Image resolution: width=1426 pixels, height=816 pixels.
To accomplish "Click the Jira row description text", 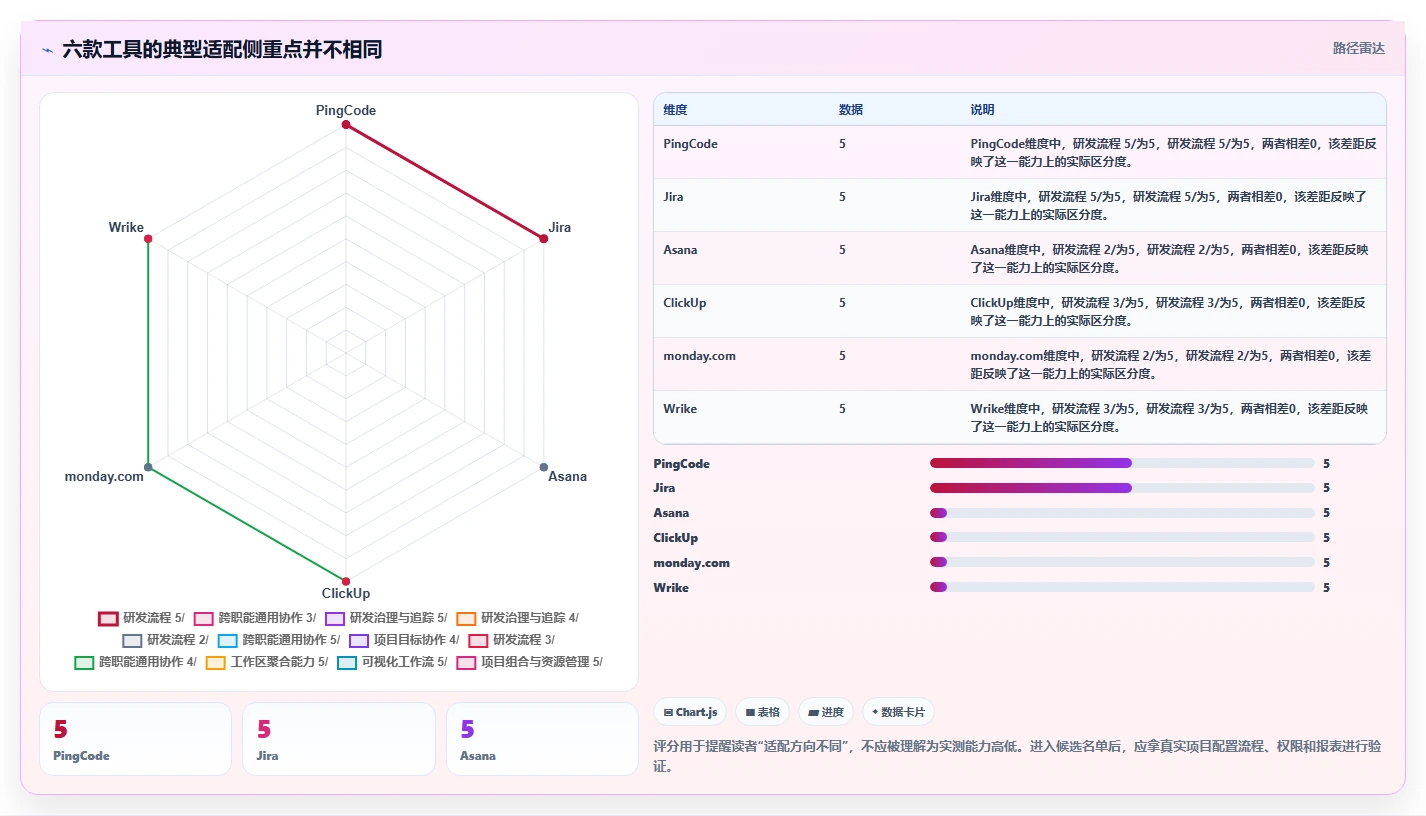I will pyautogui.click(x=1170, y=205).
